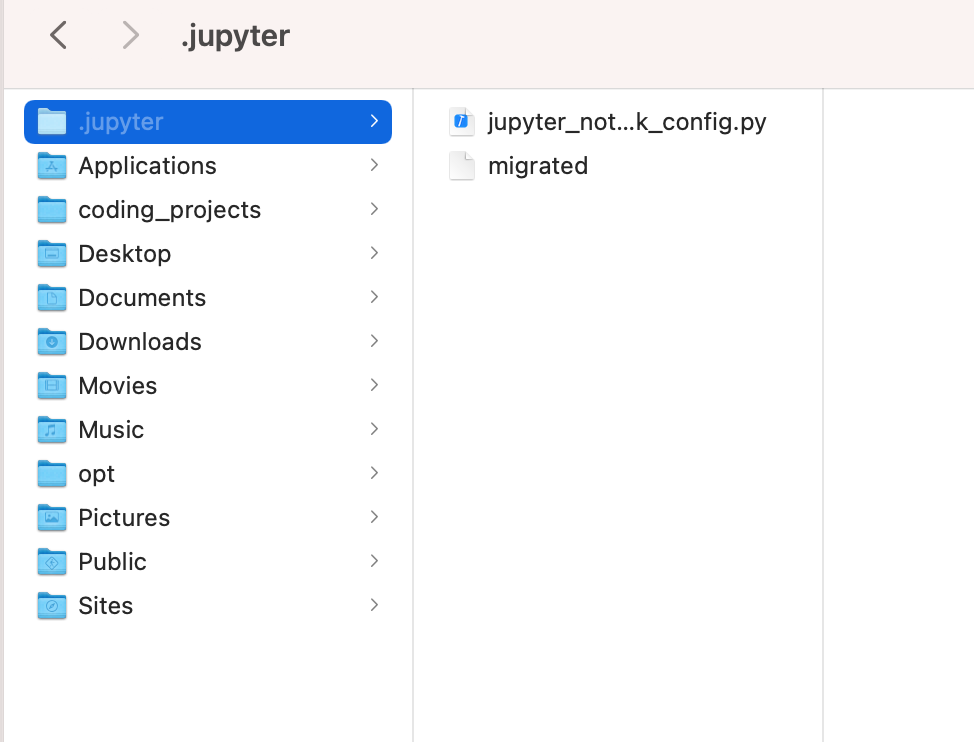Viewport: 974px width, 742px height.
Task: Click the Documents folder icon
Action: (x=52, y=298)
